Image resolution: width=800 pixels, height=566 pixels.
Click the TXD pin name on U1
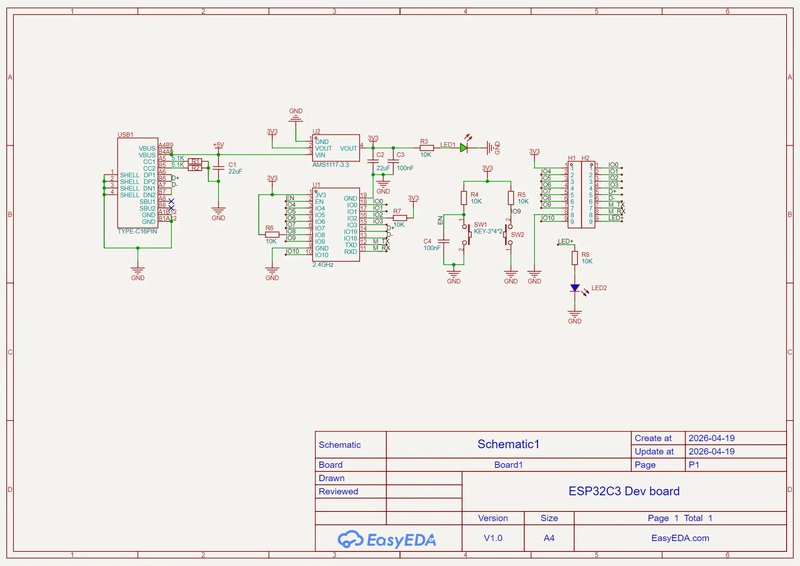tap(351, 245)
